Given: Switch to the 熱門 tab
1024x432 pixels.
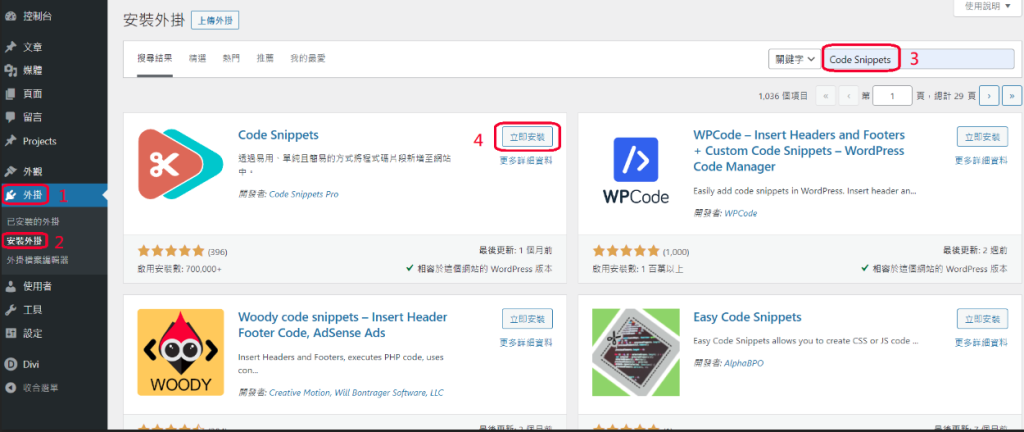Looking at the screenshot, I should coord(231,58).
